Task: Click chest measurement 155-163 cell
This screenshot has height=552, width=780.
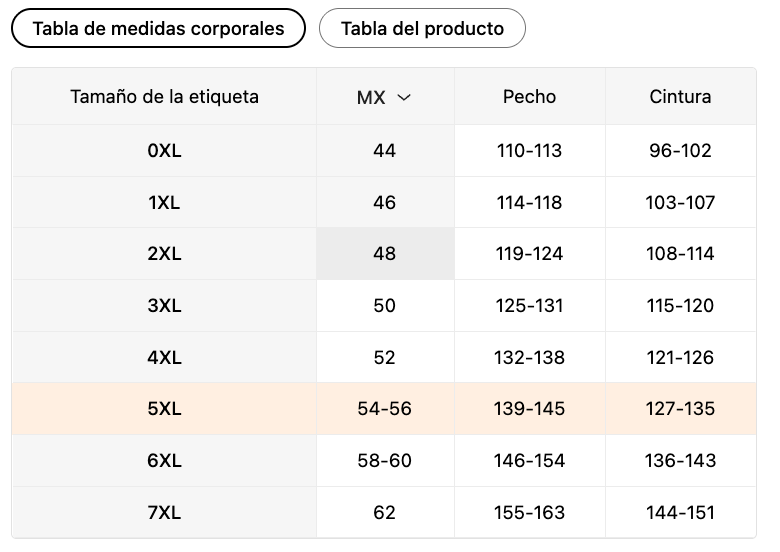Action: [x=529, y=513]
